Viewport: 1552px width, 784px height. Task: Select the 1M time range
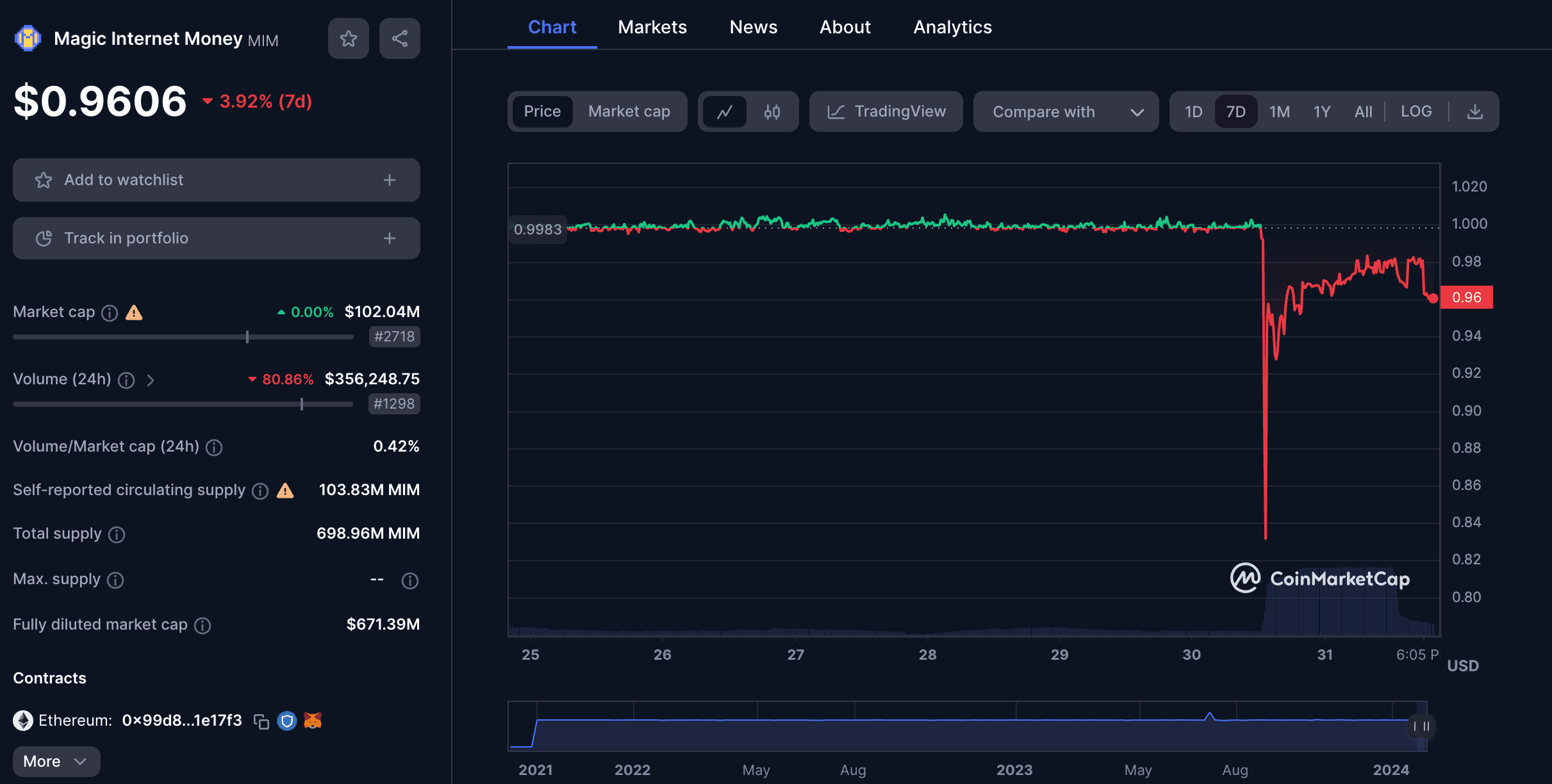click(1279, 111)
